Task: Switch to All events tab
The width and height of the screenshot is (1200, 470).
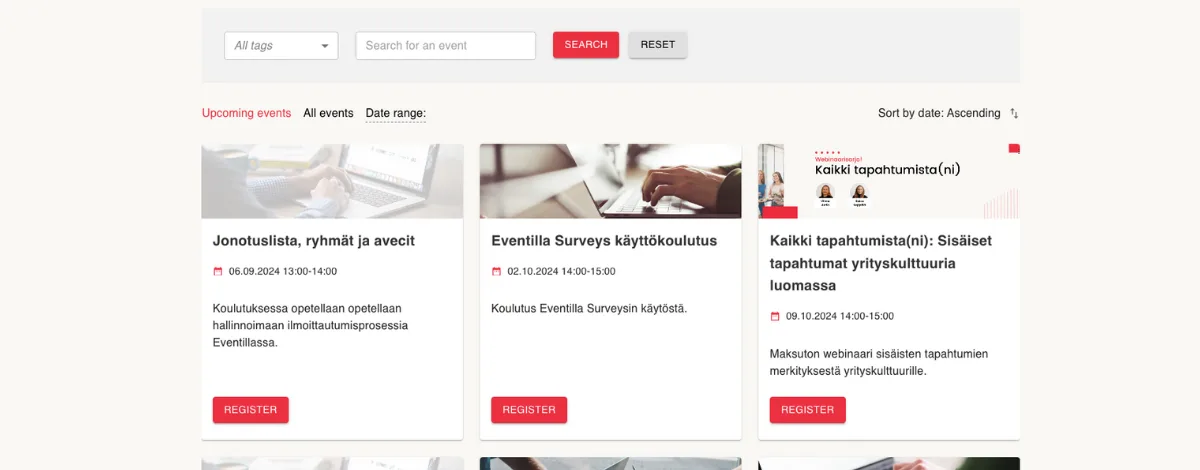Action: pos(328,113)
